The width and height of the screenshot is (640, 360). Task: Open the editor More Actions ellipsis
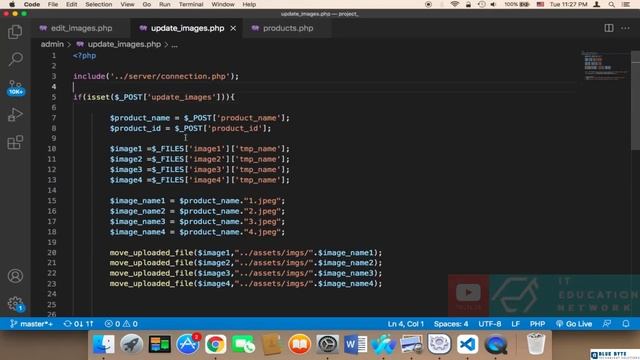point(625,28)
